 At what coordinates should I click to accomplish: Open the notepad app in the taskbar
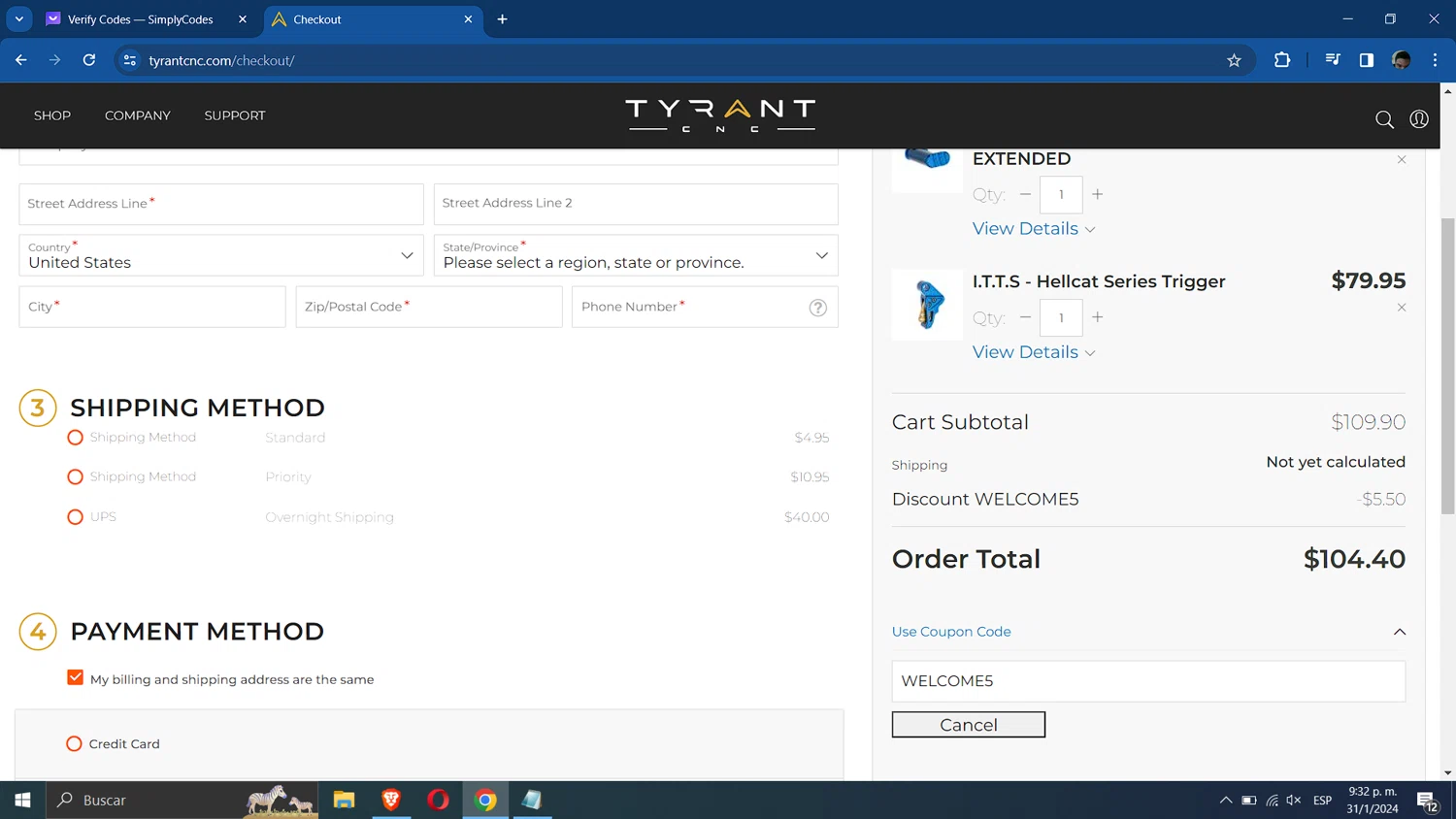(x=532, y=801)
